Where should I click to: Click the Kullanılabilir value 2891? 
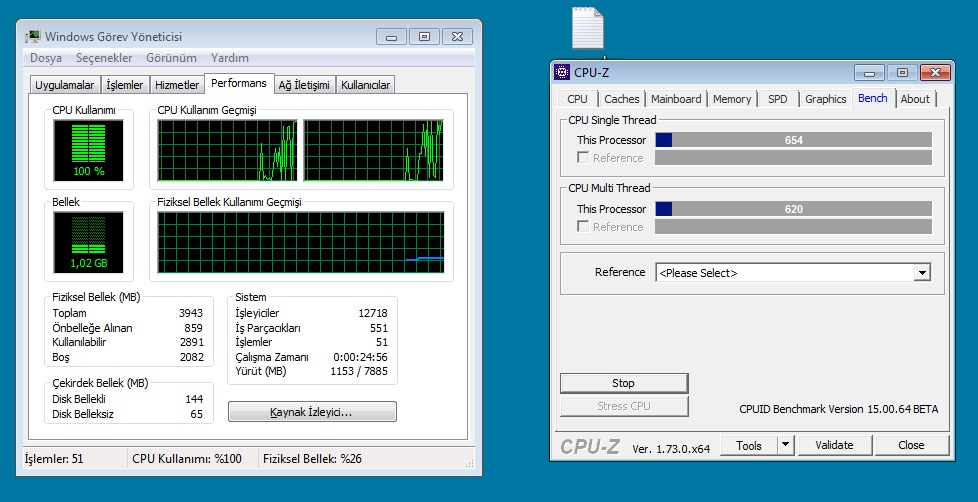pyautogui.click(x=191, y=342)
